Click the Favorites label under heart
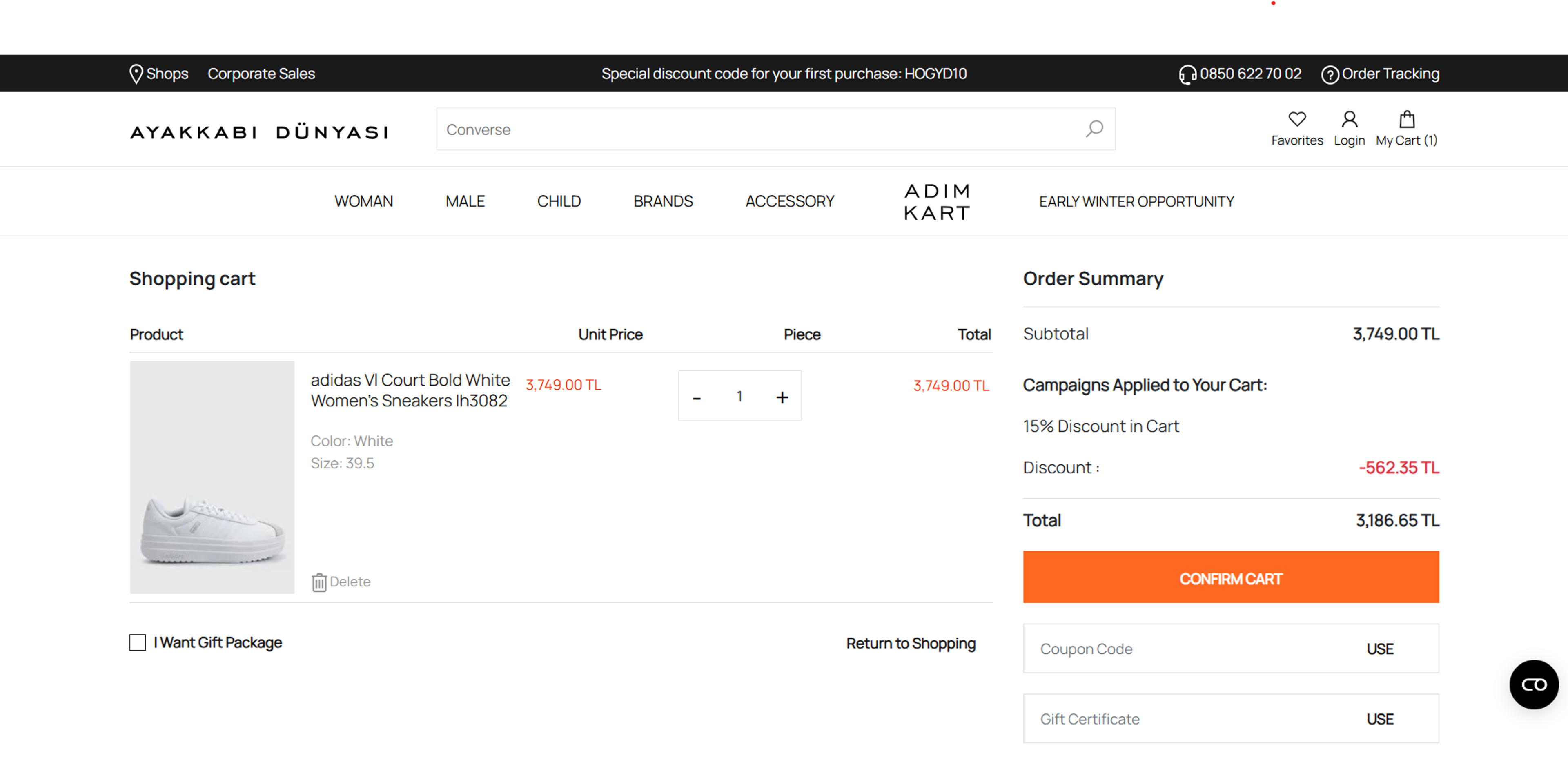Image resolution: width=1568 pixels, height=767 pixels. click(1296, 140)
